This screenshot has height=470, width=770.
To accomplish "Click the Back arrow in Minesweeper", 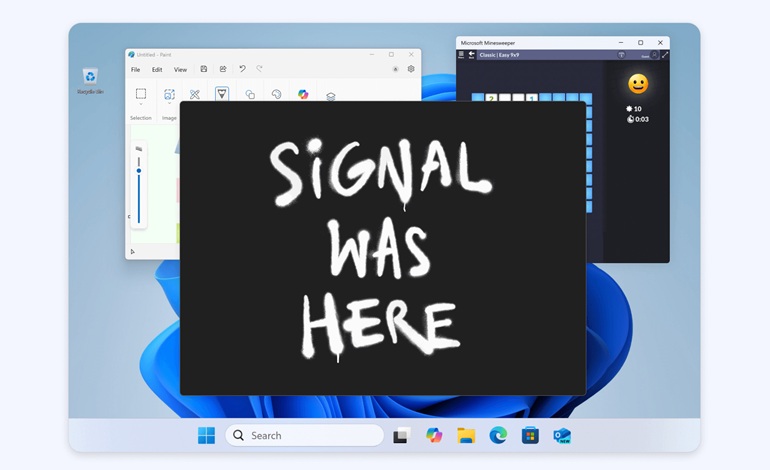I will click(471, 55).
